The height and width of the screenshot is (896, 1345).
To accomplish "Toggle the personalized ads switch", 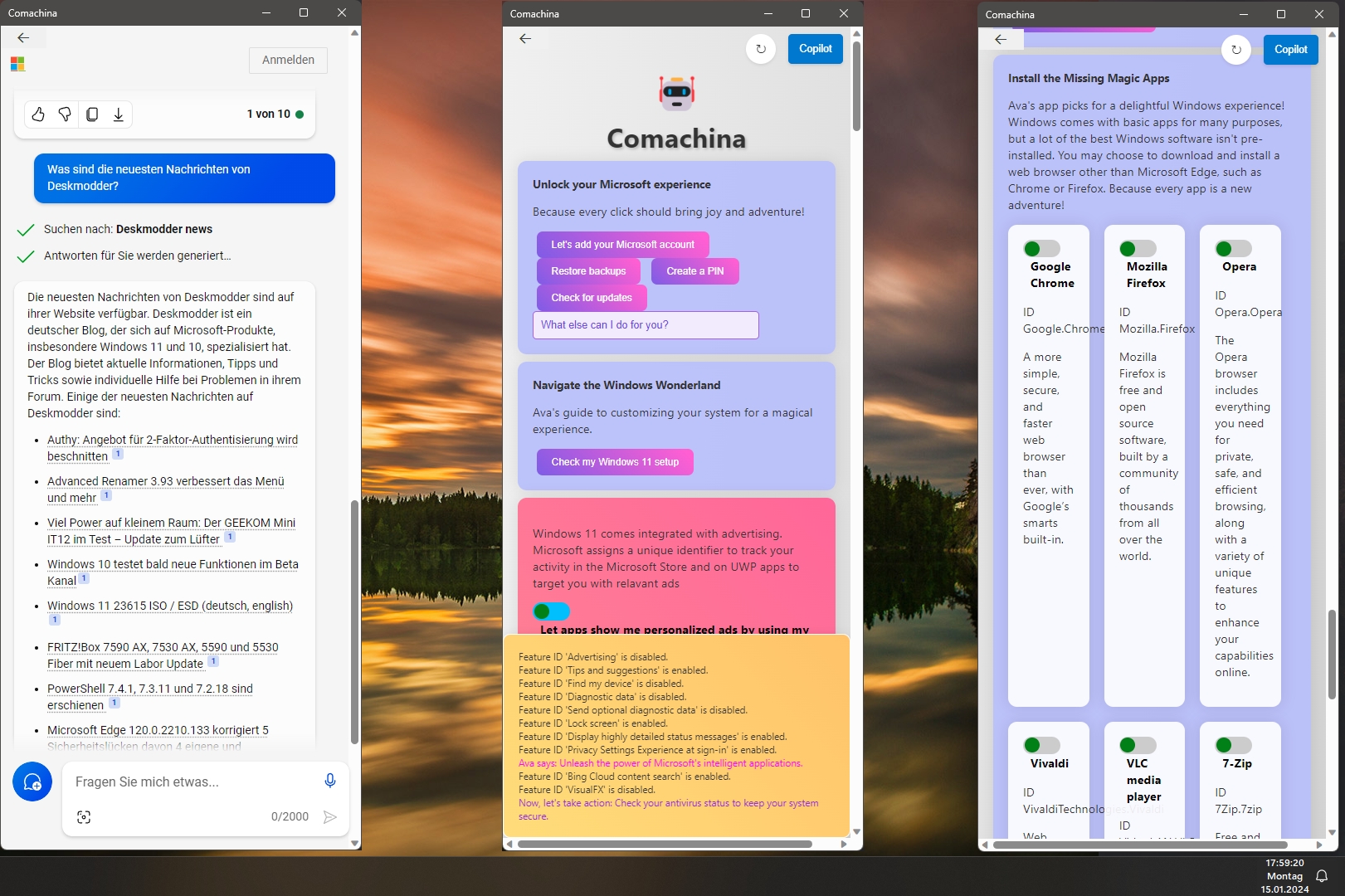I will [x=551, y=611].
